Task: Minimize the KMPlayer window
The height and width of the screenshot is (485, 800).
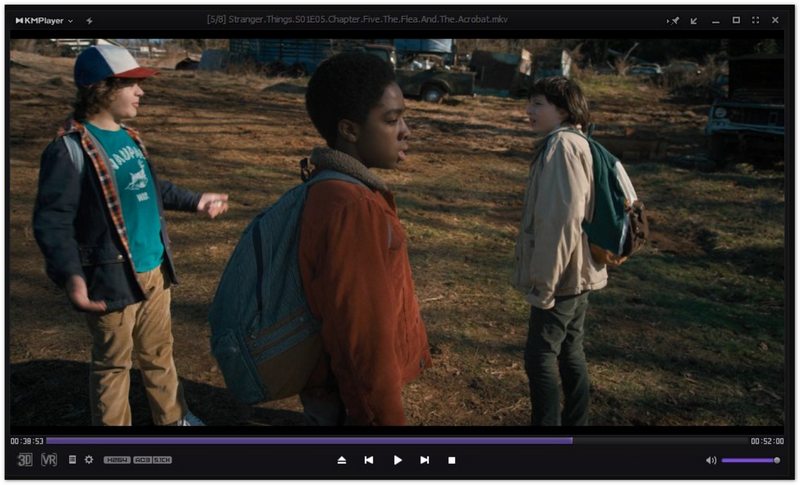Action: point(716,21)
